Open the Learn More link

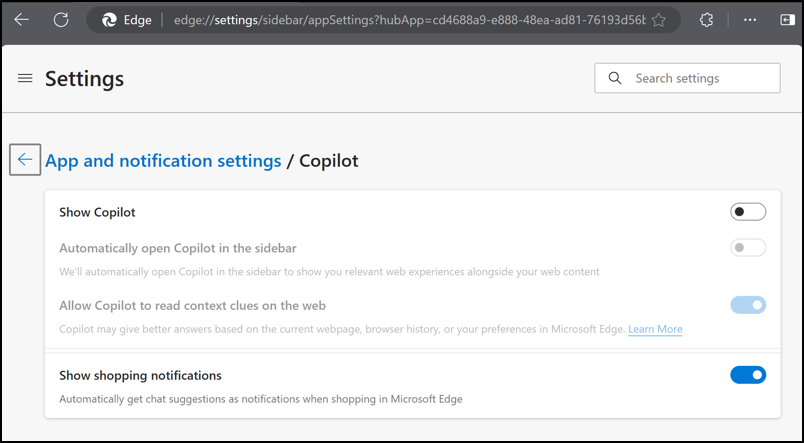655,329
